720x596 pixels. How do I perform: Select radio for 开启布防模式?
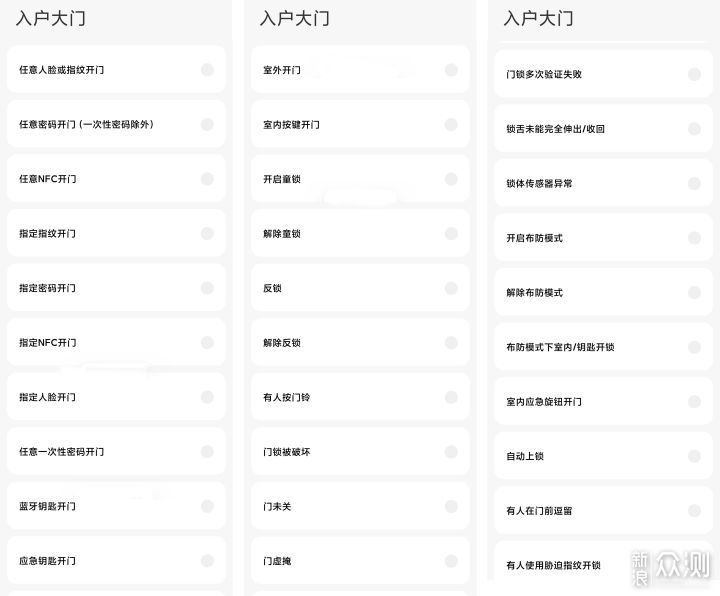(694, 238)
